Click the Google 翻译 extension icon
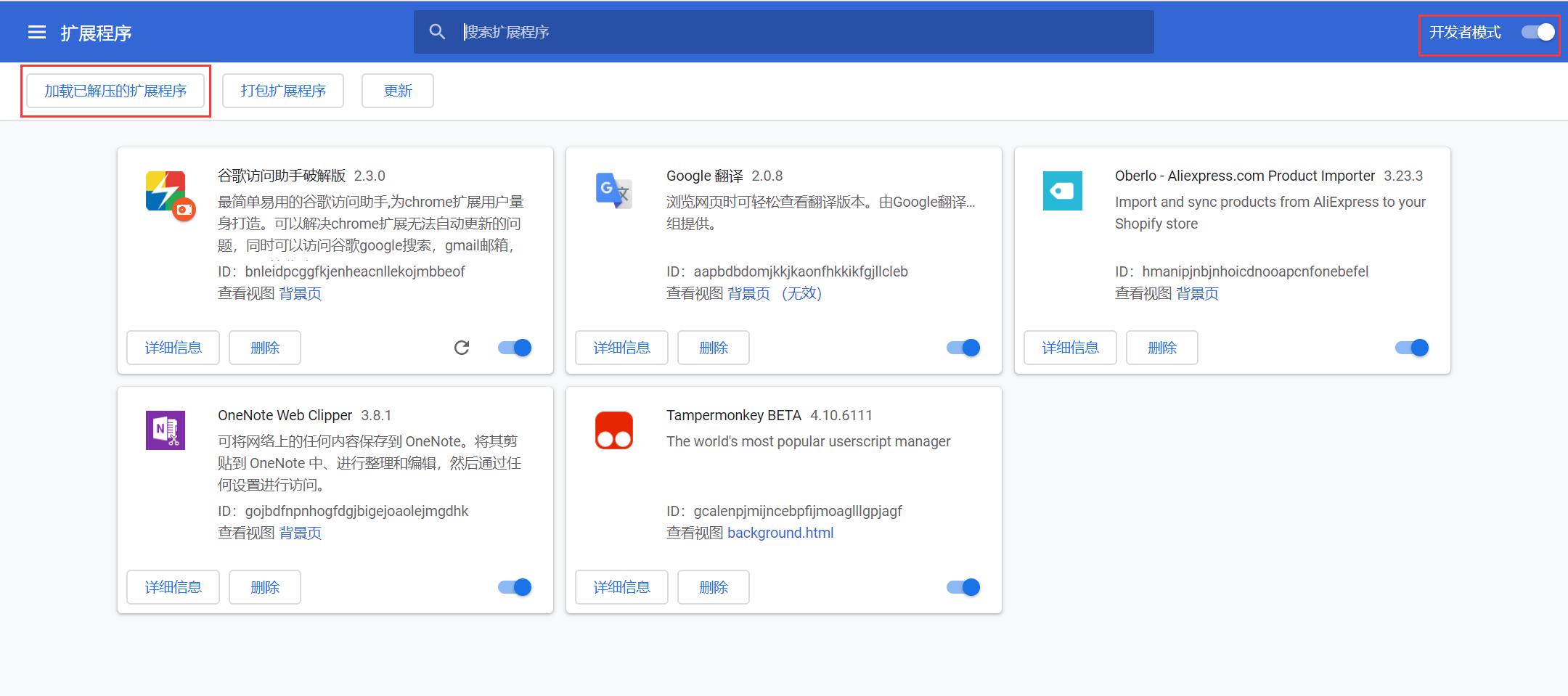 pyautogui.click(x=614, y=191)
